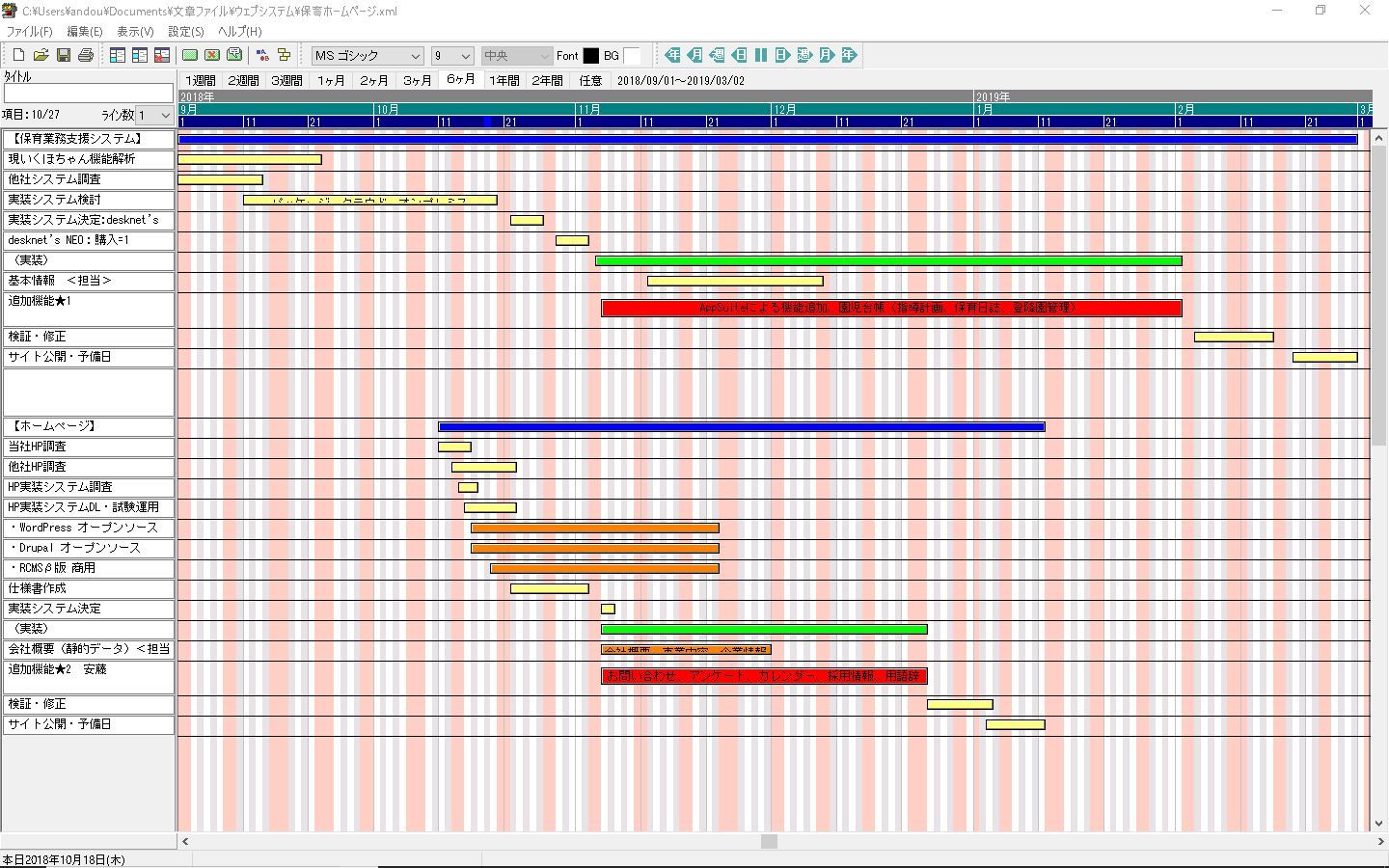The width and height of the screenshot is (1389, 868).
Task: Switch to the 2週間 view tab
Action: pos(243,81)
